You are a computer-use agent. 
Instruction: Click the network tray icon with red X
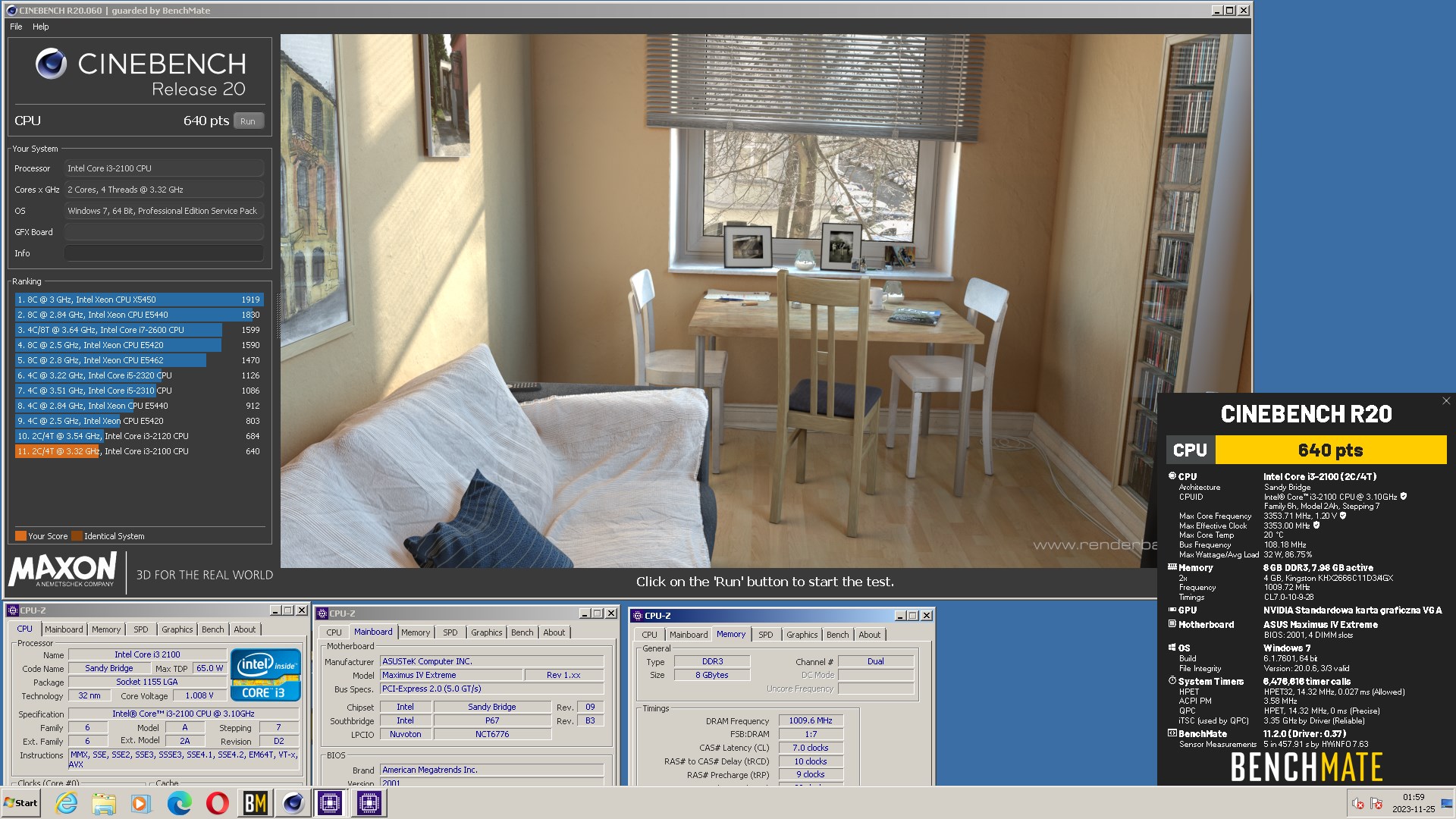(x=1376, y=803)
